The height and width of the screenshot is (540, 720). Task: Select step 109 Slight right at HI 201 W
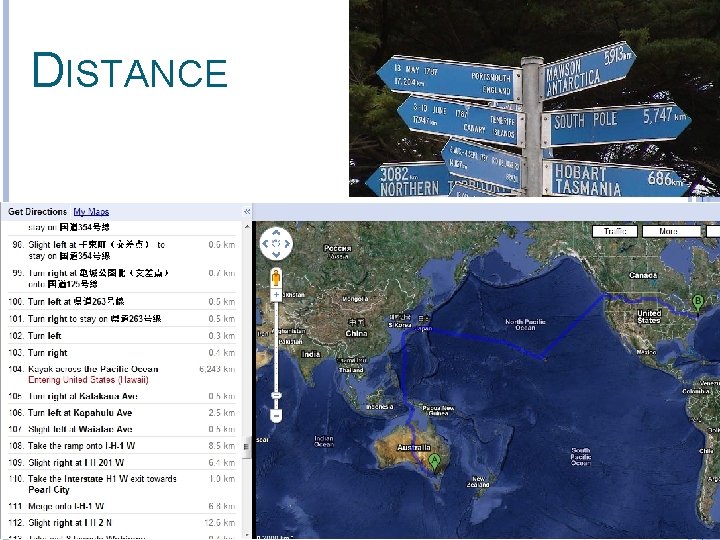tap(122, 462)
